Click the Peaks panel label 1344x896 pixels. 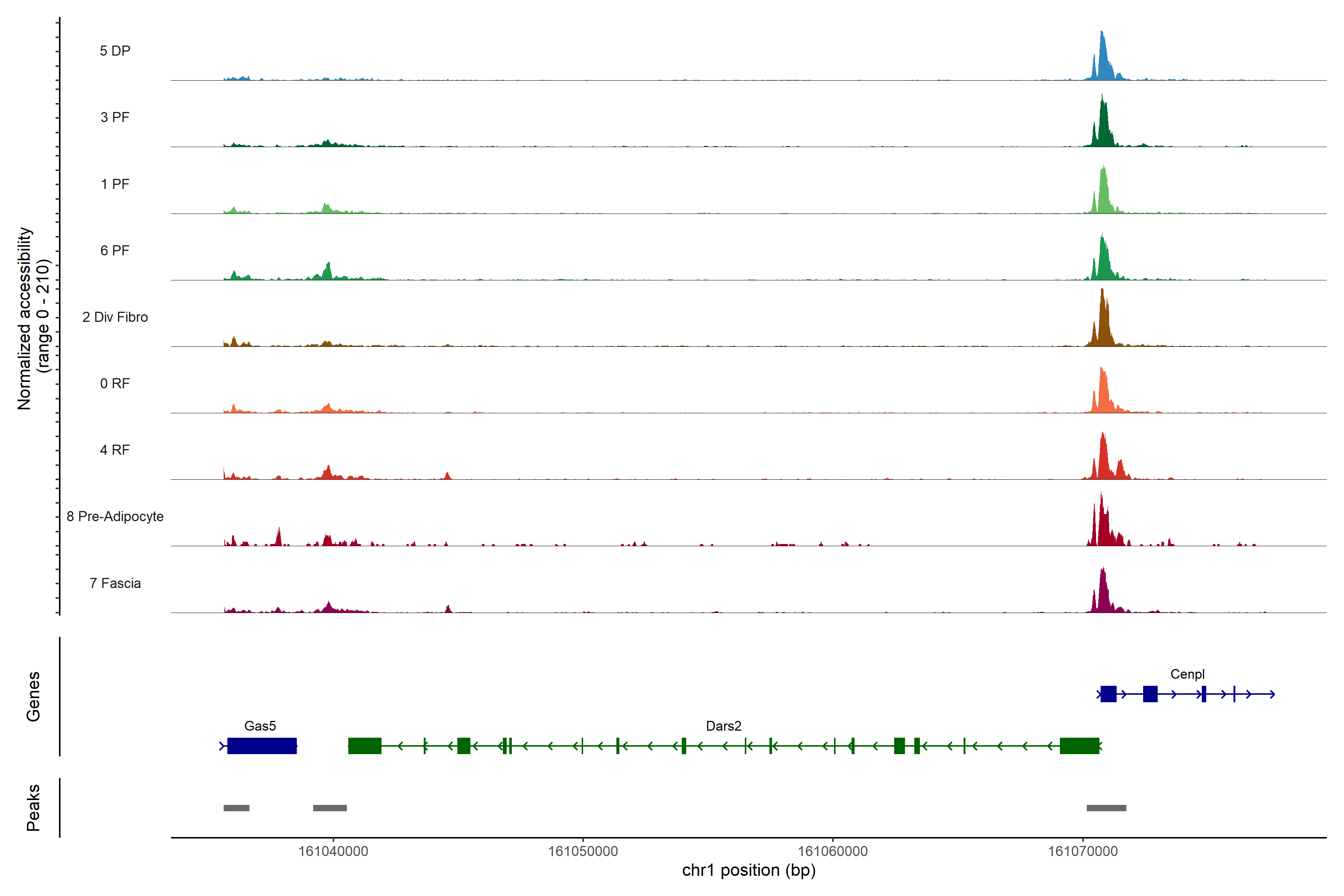(x=33, y=808)
